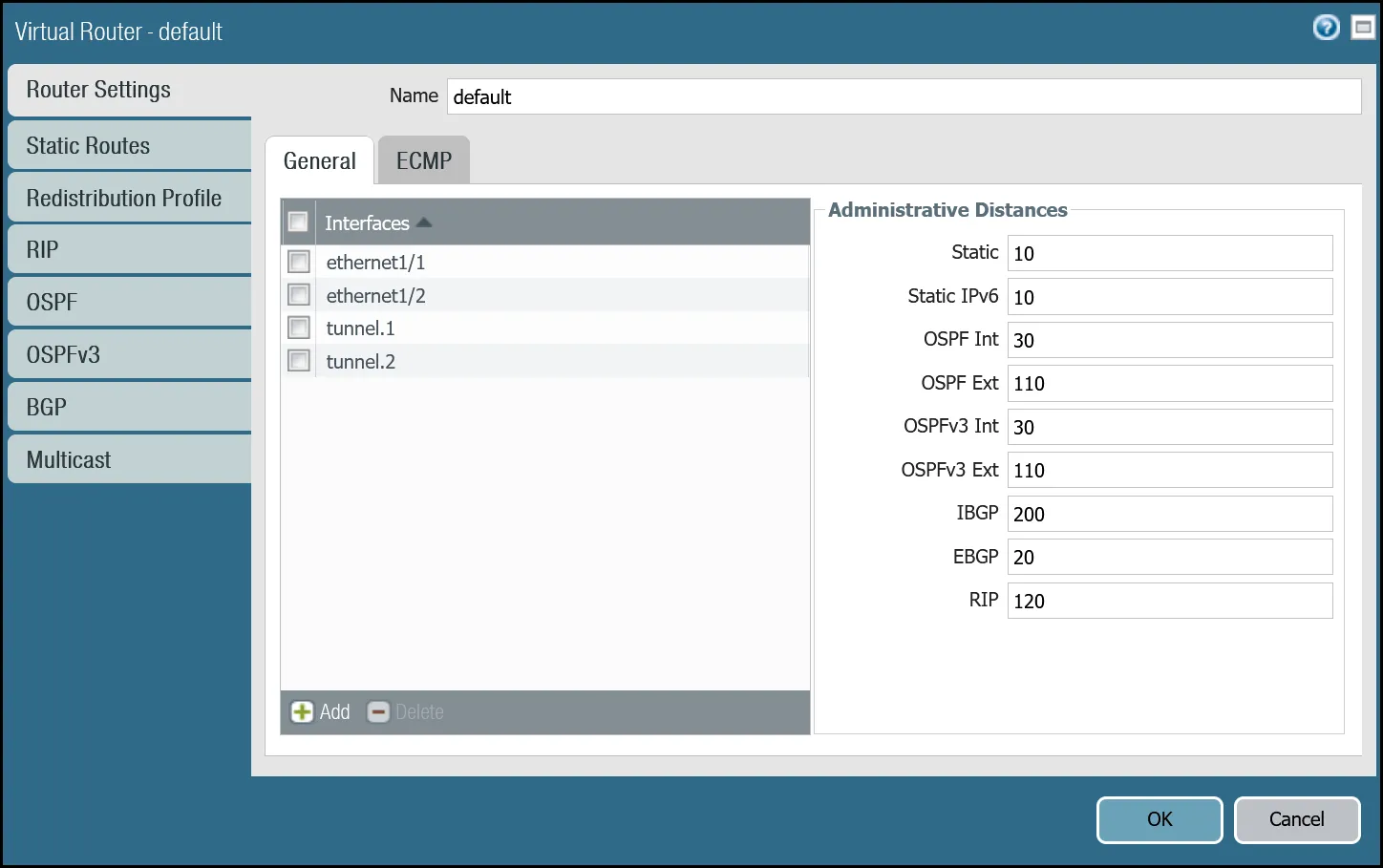
Task: Open the Multicast section
Action: click(x=68, y=459)
